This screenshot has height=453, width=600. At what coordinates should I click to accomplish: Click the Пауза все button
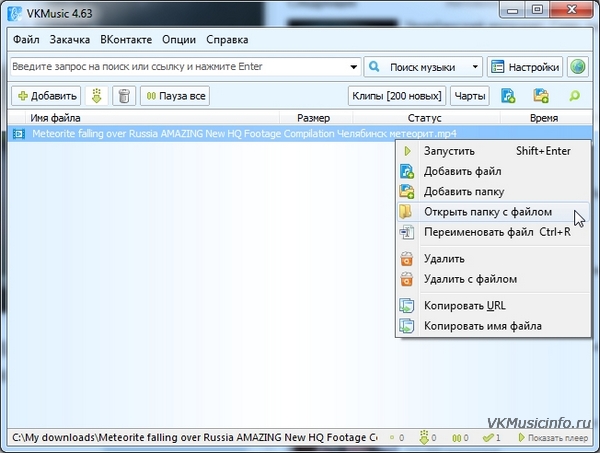[175, 96]
